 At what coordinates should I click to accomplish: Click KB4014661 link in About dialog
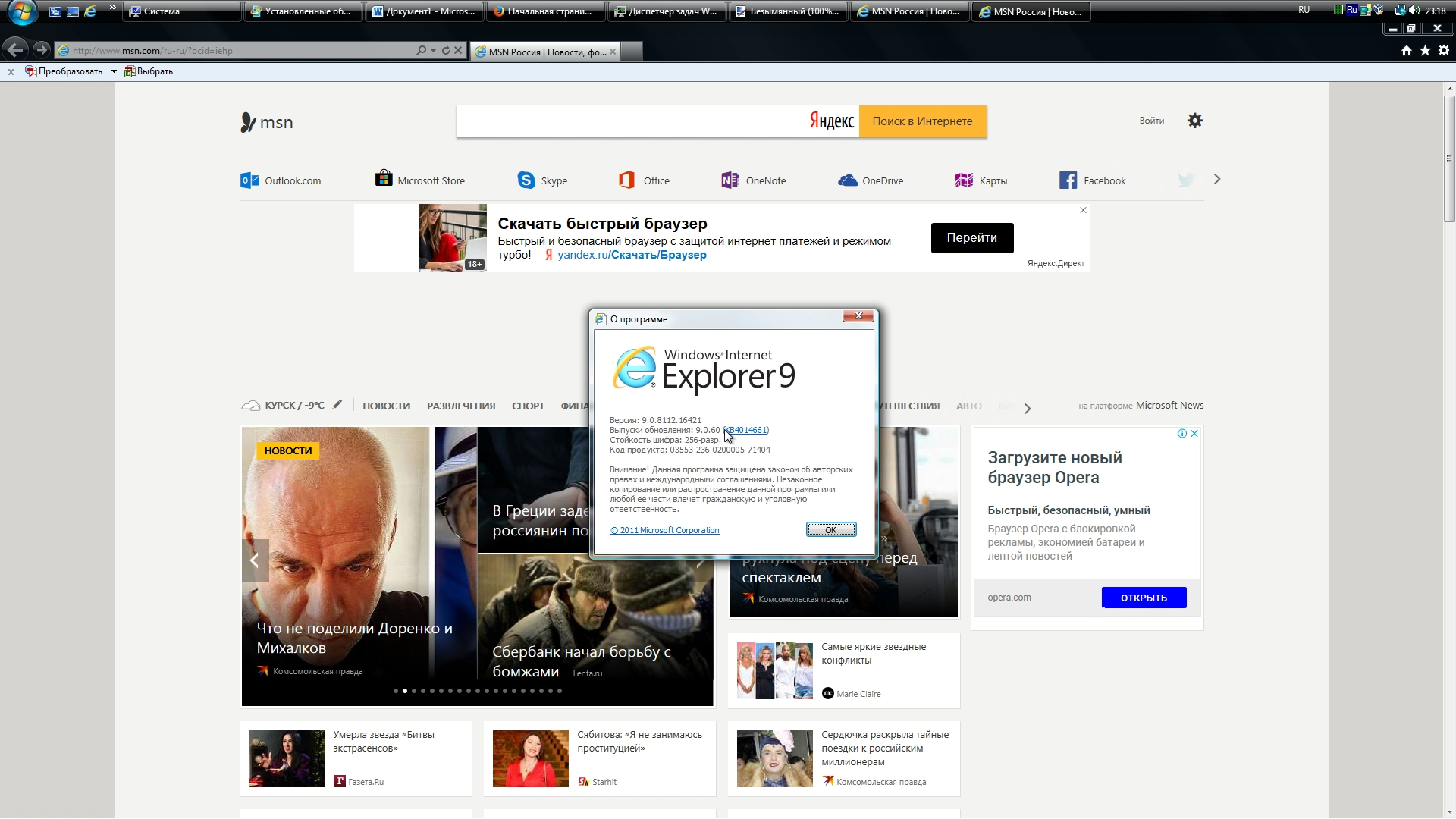[x=748, y=430]
